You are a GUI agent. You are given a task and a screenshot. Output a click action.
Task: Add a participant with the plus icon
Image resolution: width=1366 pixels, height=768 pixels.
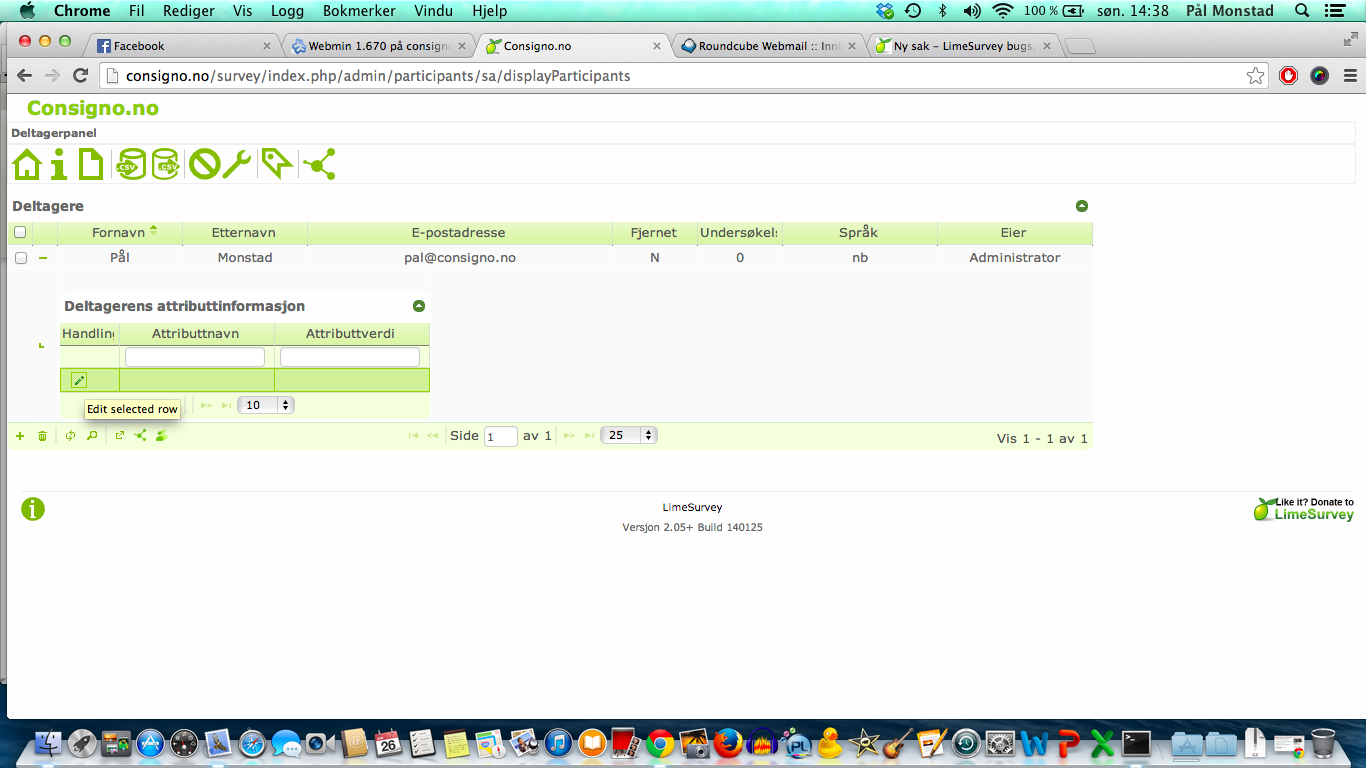tap(20, 436)
